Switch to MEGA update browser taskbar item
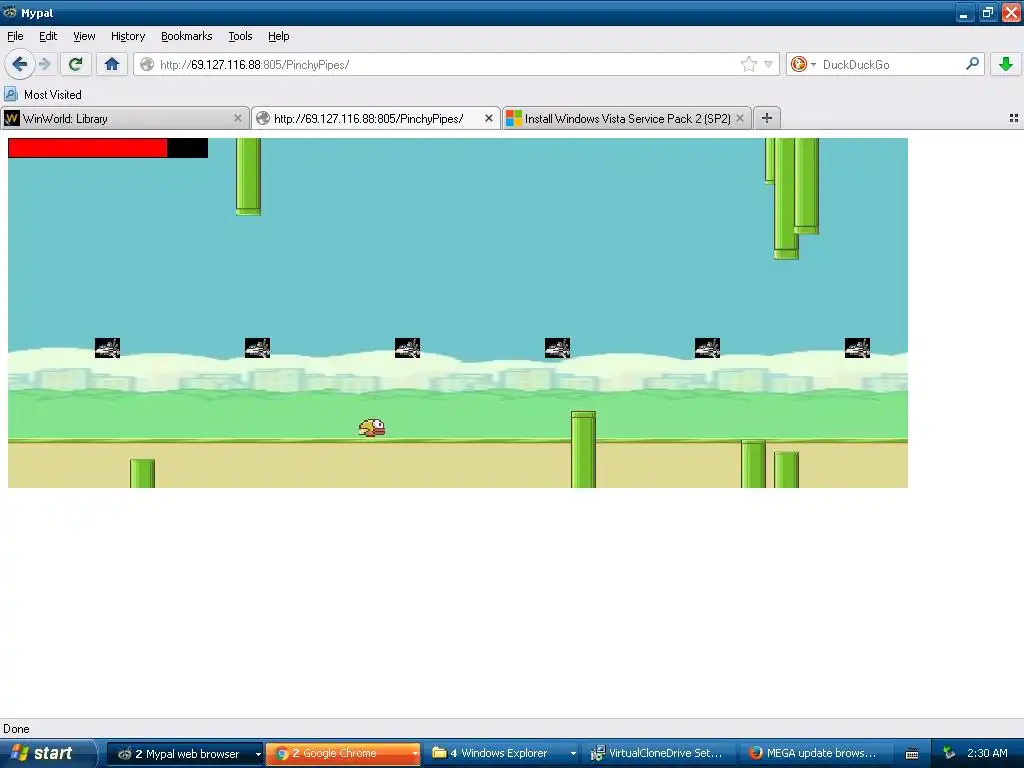The height and width of the screenshot is (768, 1024). click(x=817, y=754)
